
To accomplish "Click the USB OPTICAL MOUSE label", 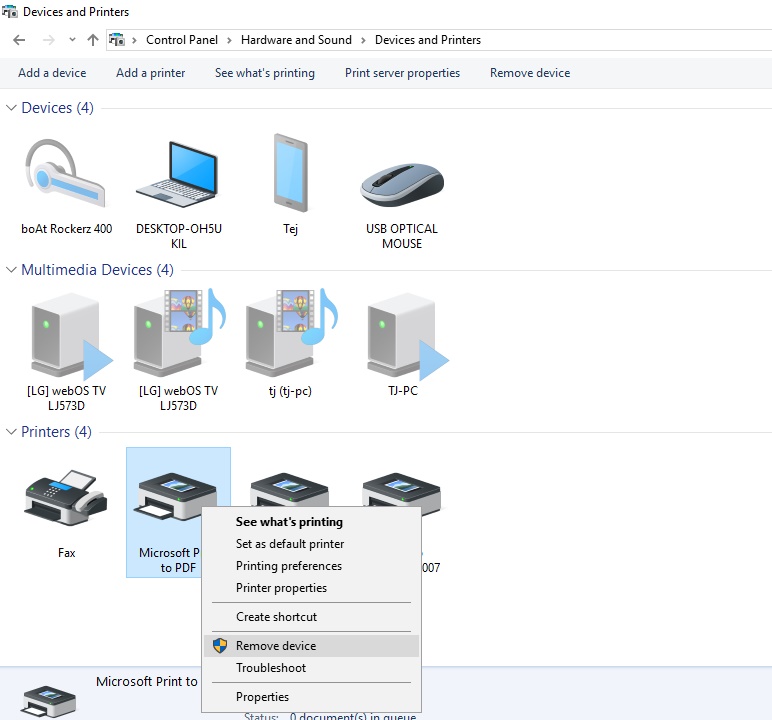I will pyautogui.click(x=402, y=236).
